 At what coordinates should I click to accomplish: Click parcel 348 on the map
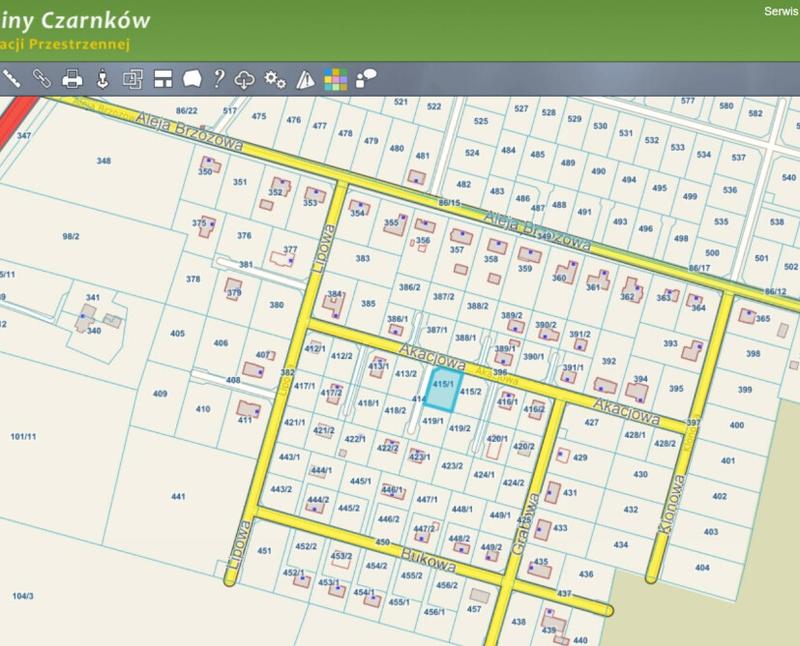[x=103, y=160]
